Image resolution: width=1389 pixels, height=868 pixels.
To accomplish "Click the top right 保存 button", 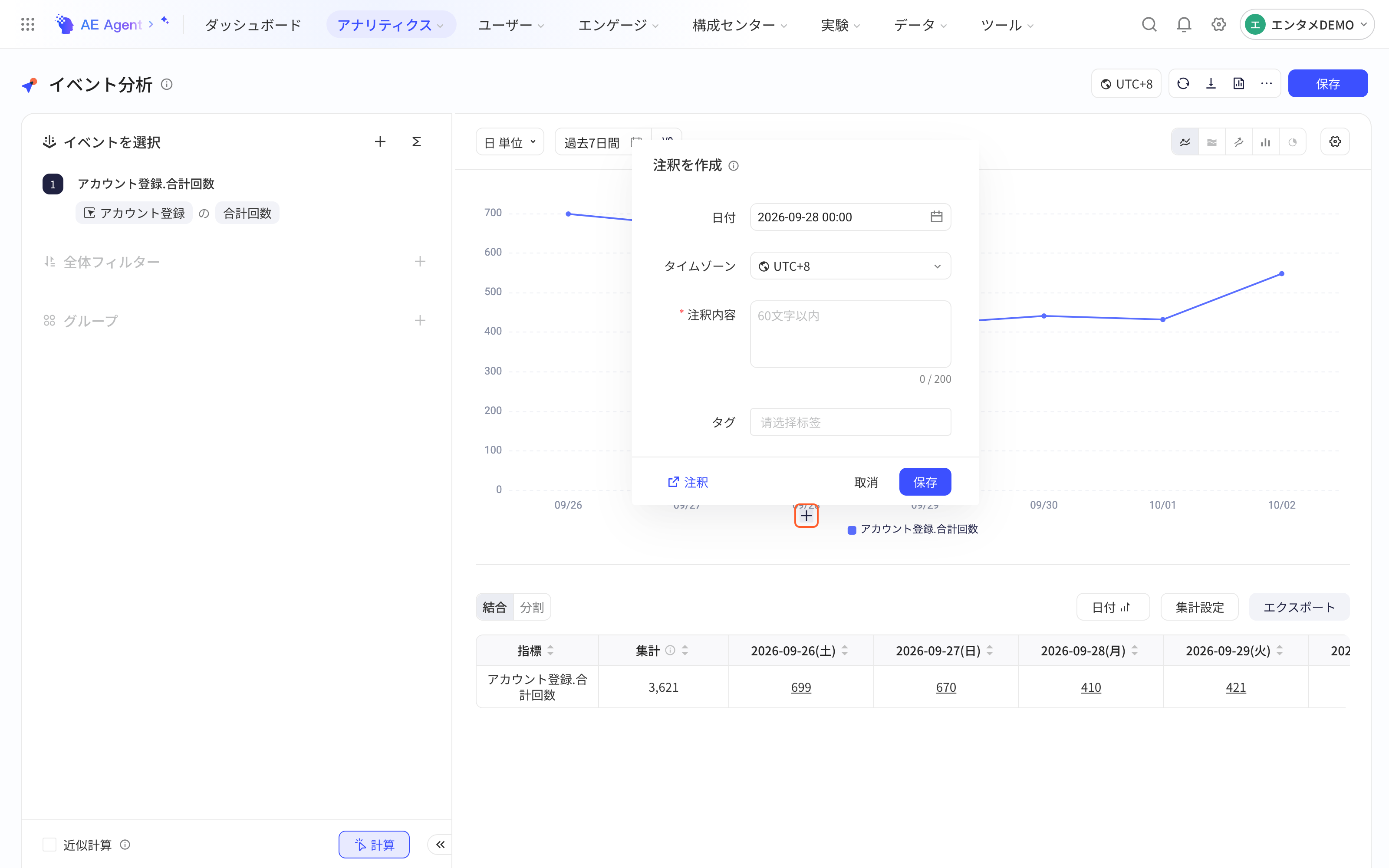I will click(1328, 84).
